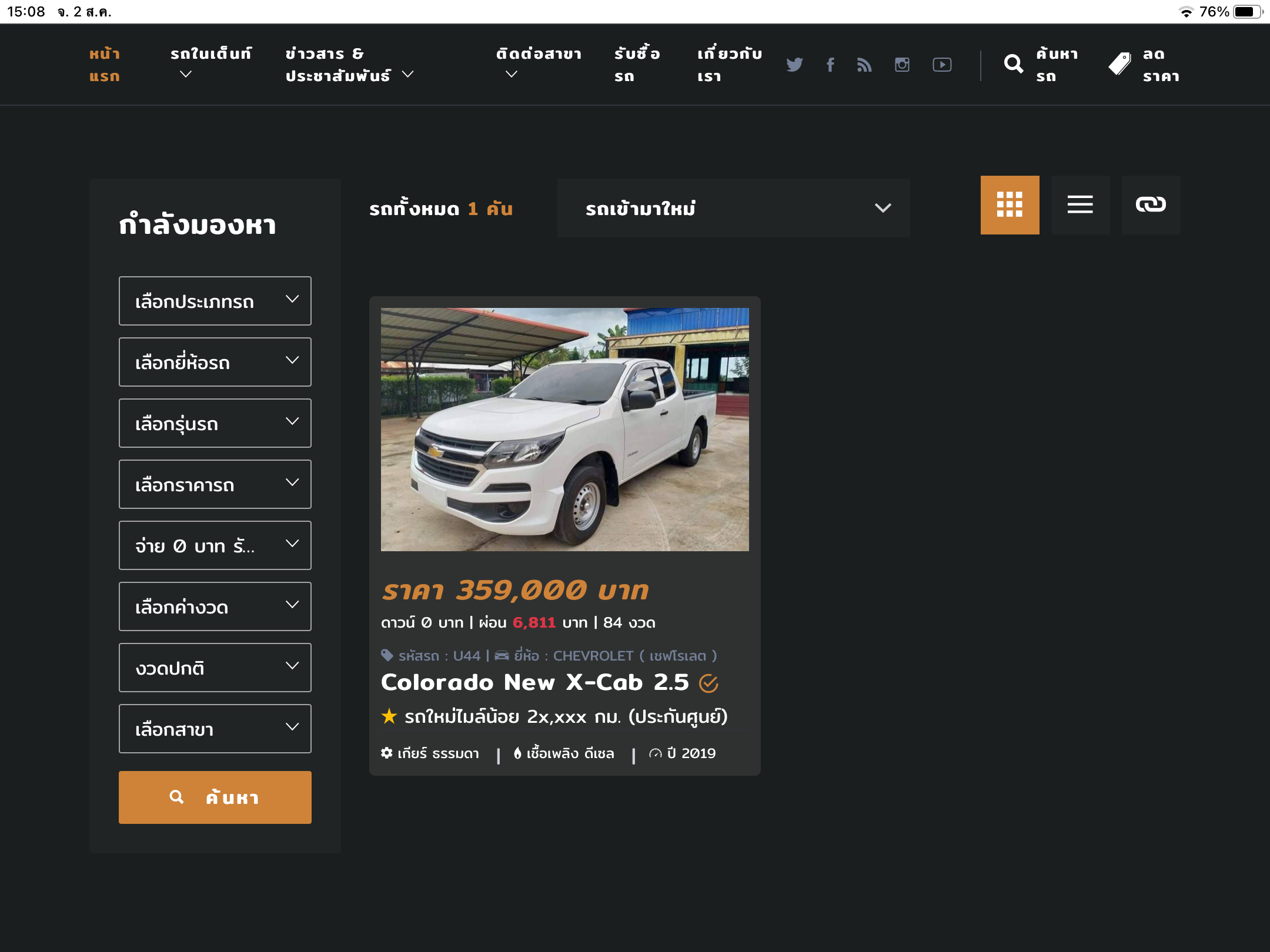Open the Facebook social icon

(x=830, y=65)
